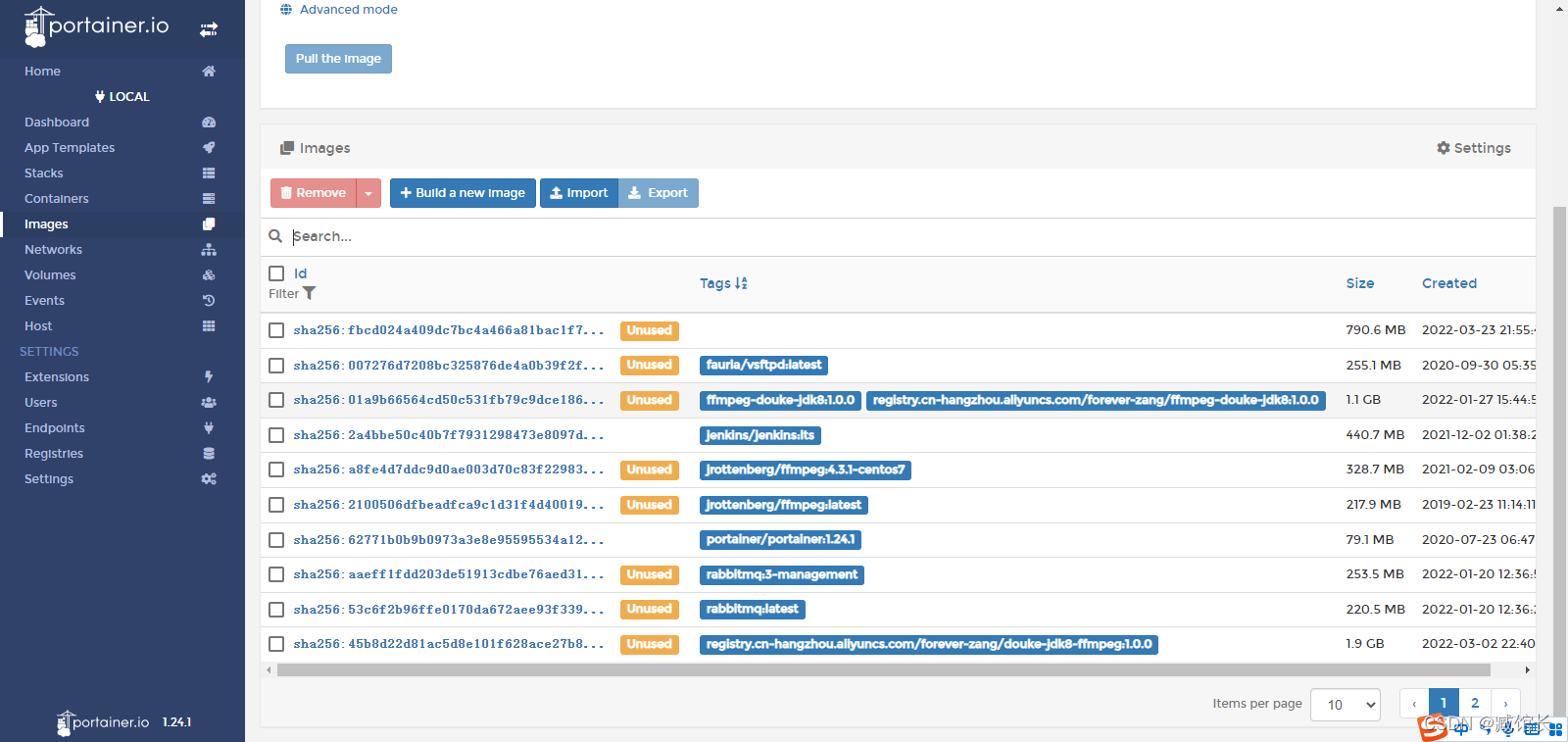Click the Registries database icon
The width and height of the screenshot is (1568, 742).
tap(209, 453)
